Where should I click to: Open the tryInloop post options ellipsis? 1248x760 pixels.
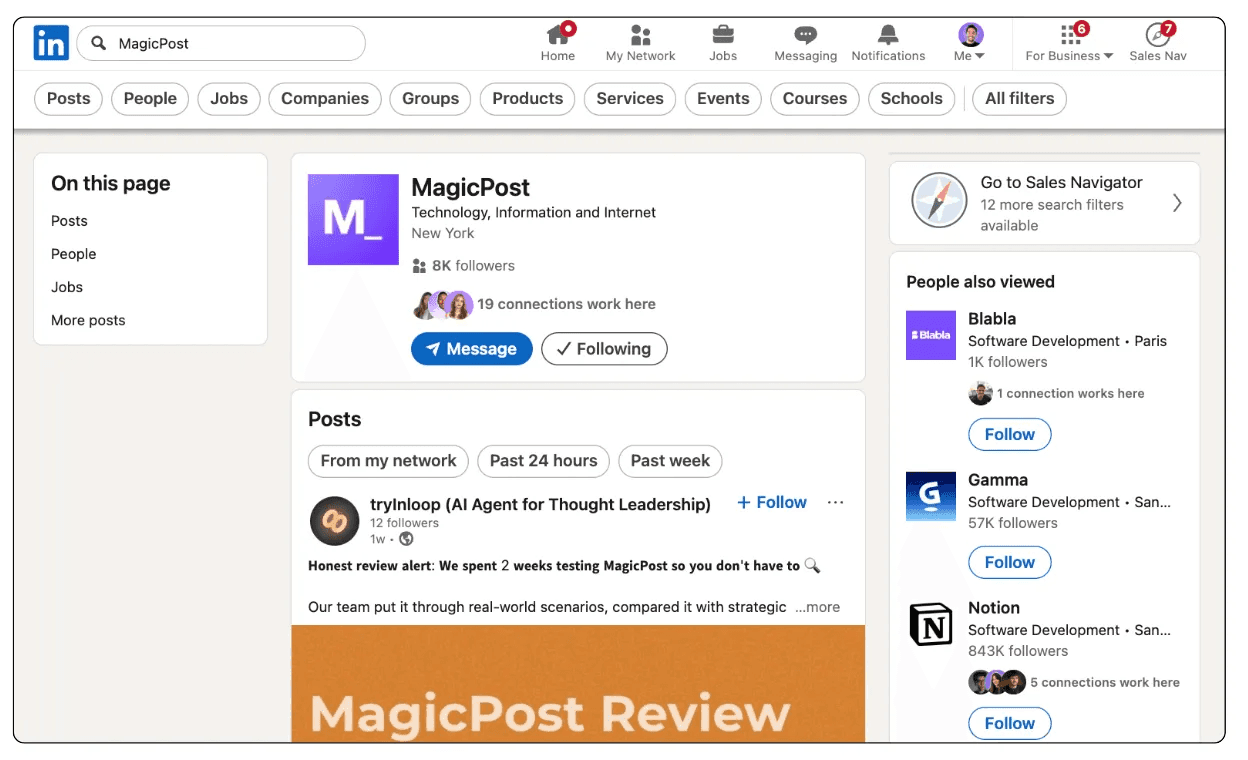(x=836, y=502)
